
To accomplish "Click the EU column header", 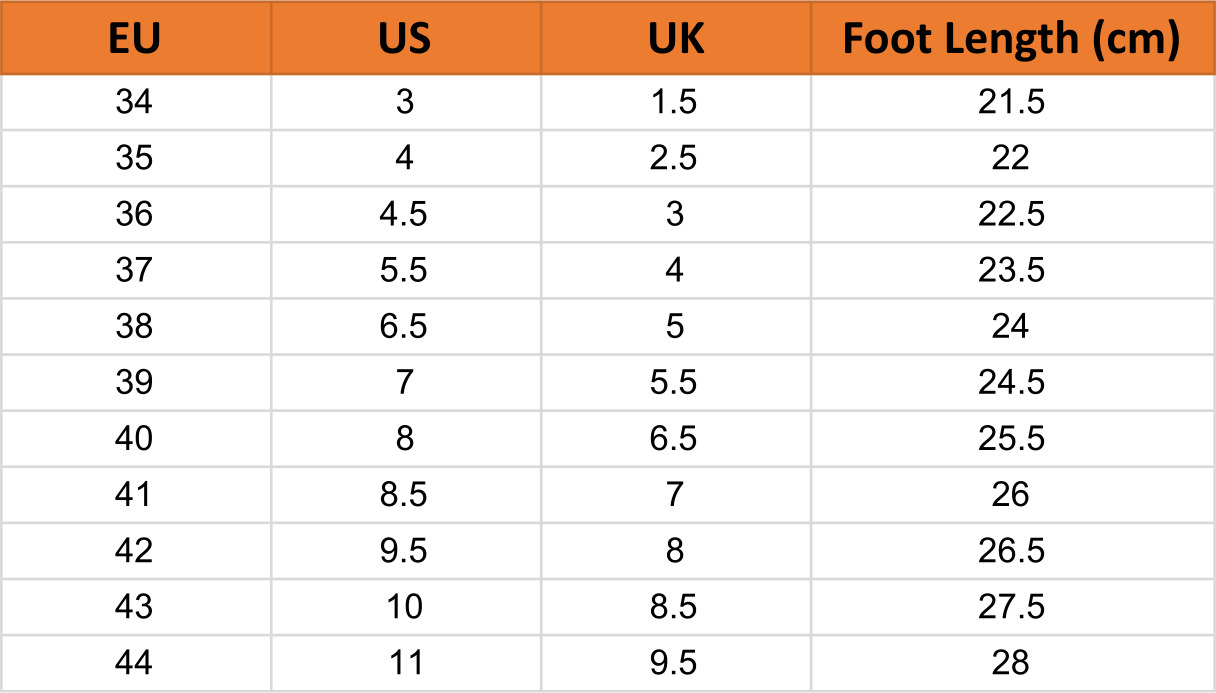I will point(135,38).
